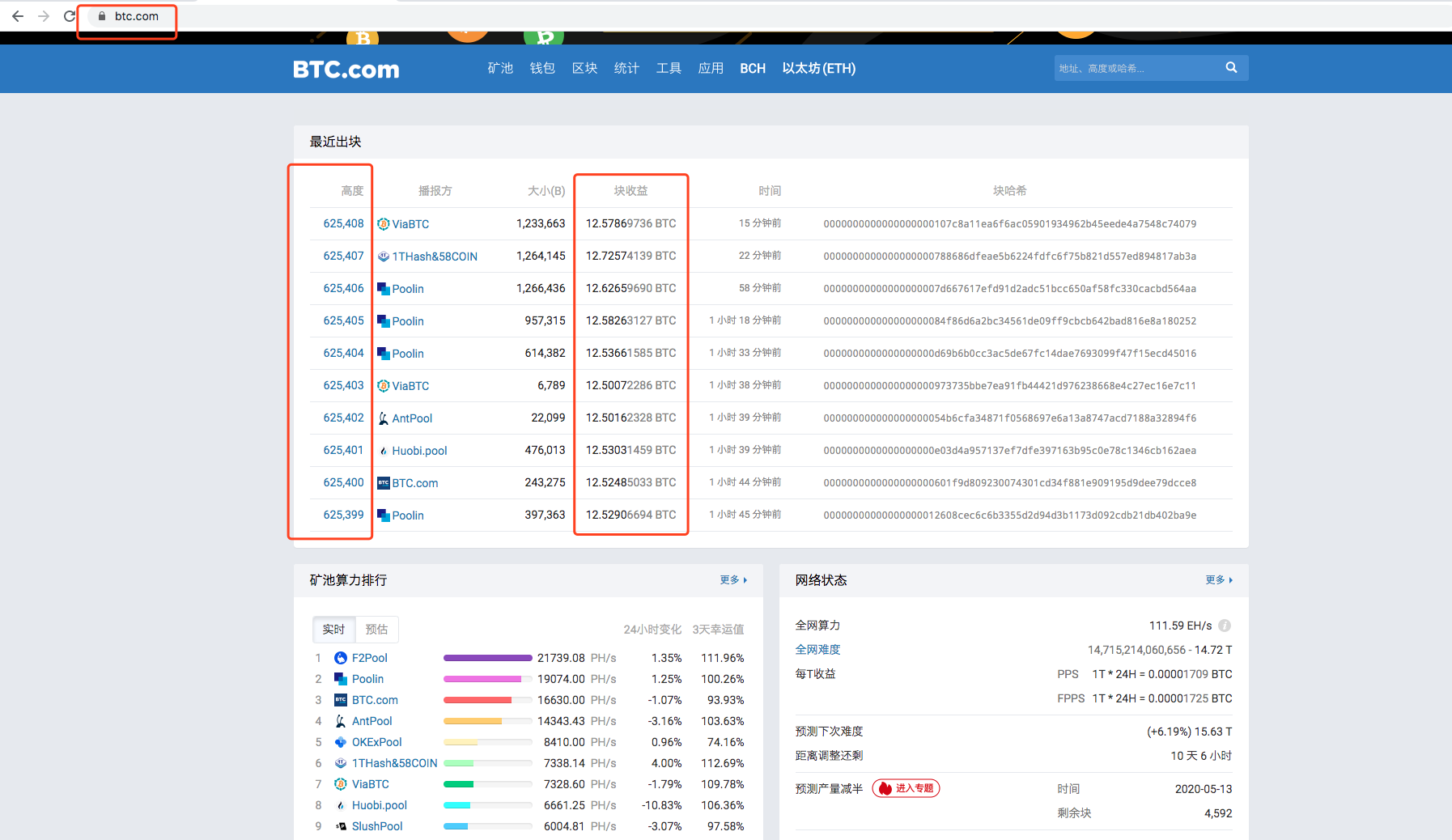Click Poolin icon in block 625,399 row
Image resolution: width=1452 pixels, height=840 pixels.
pos(384,515)
